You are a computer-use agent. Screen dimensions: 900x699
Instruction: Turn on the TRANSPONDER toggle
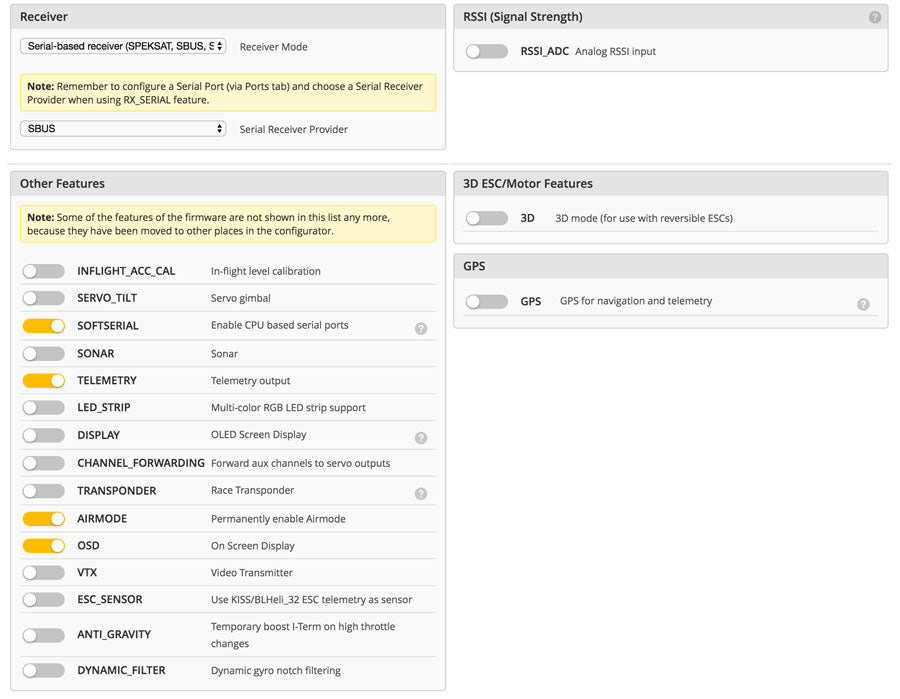pyautogui.click(x=44, y=491)
